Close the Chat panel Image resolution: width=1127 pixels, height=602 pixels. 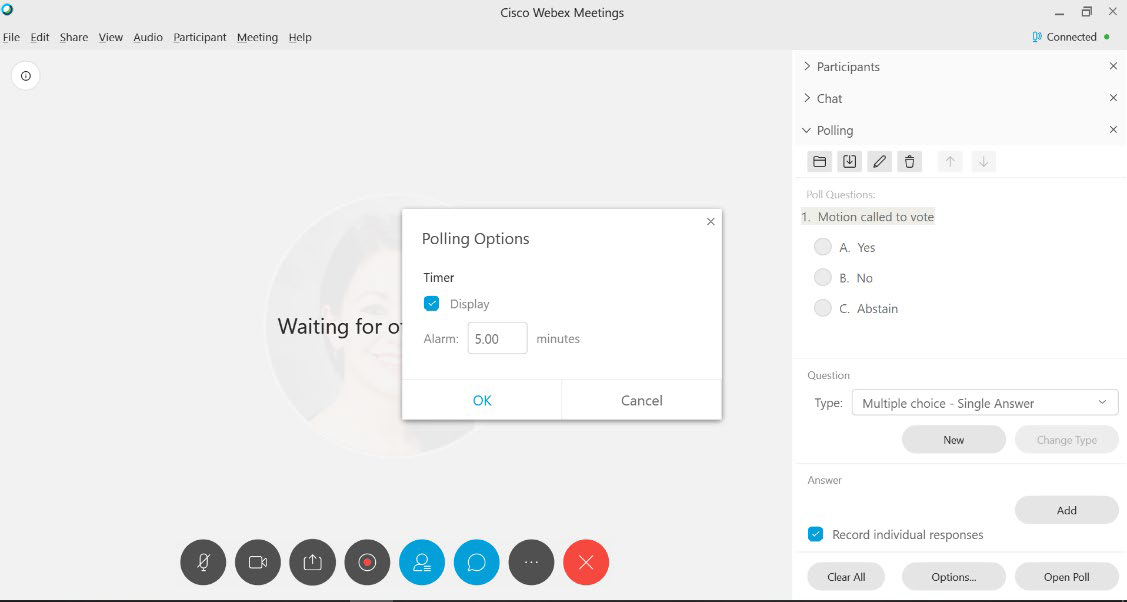click(x=1113, y=98)
